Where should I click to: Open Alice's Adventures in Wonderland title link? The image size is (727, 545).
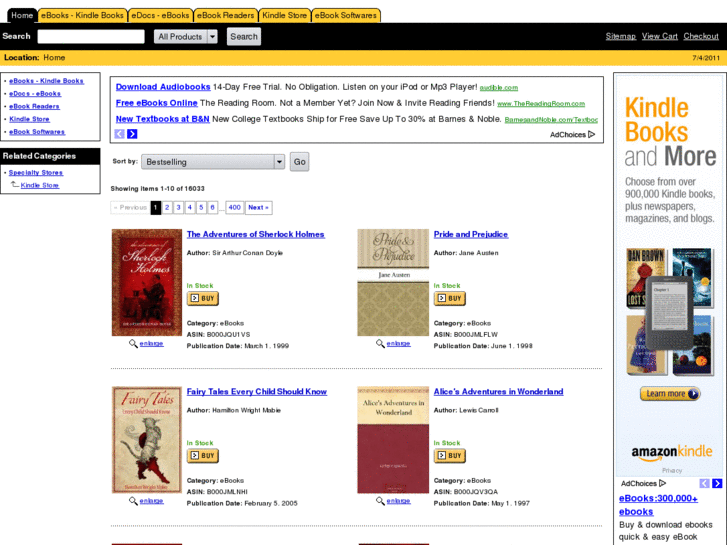point(498,391)
